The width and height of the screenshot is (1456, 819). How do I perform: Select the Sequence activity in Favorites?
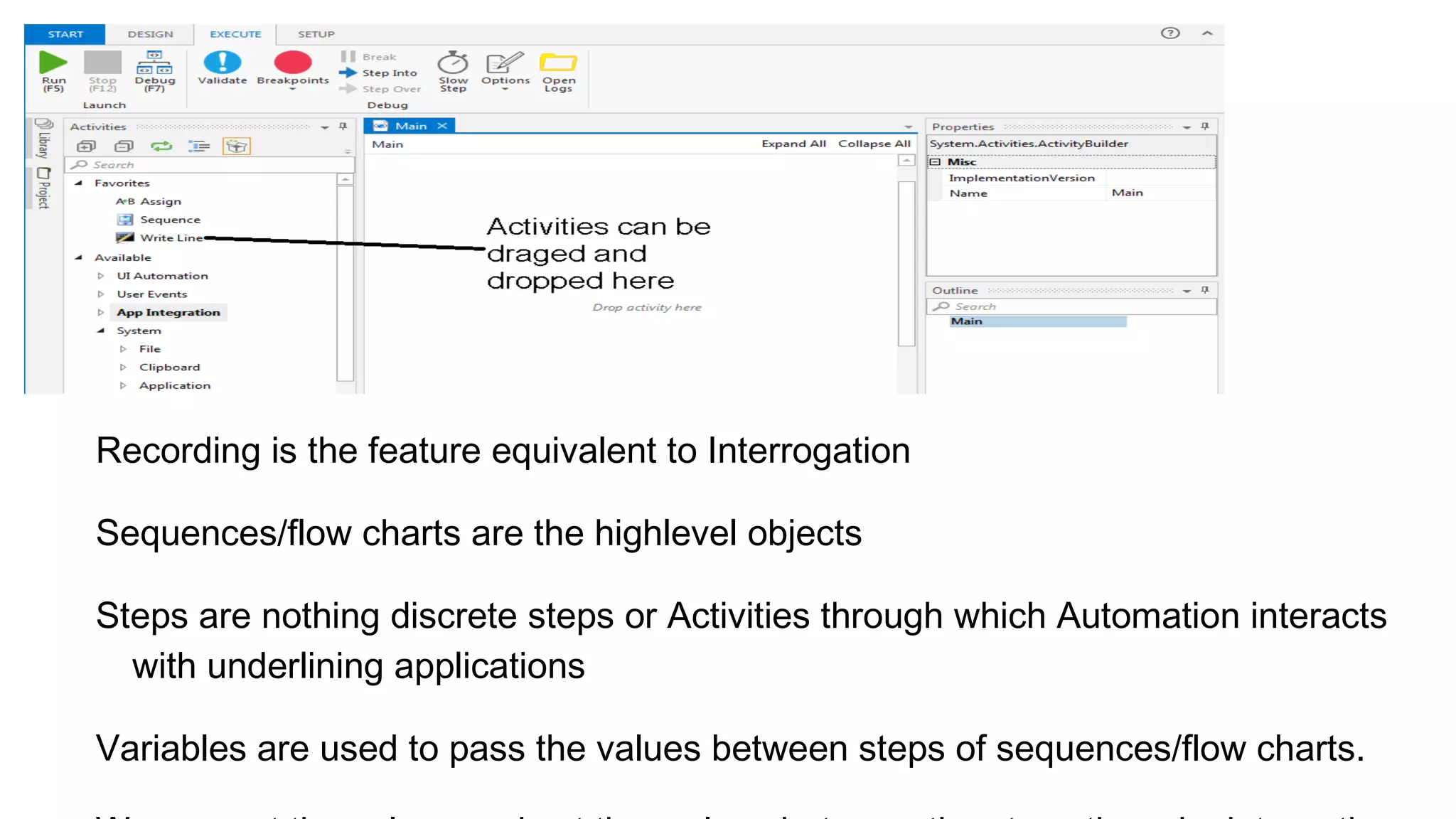point(159,220)
